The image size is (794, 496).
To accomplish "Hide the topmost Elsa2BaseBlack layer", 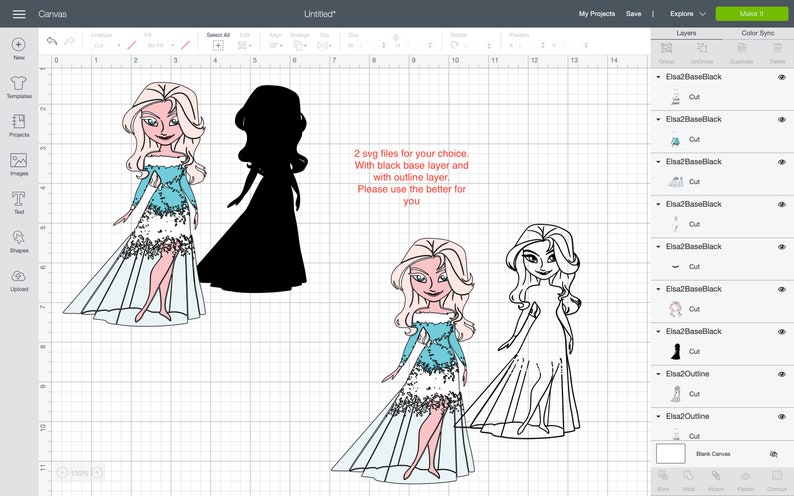I will point(782,77).
